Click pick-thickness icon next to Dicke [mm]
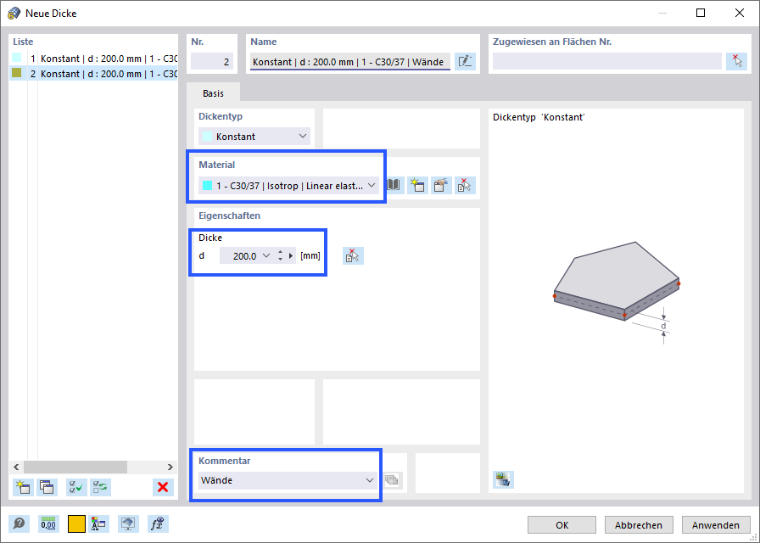This screenshot has height=543, width=760. [353, 256]
